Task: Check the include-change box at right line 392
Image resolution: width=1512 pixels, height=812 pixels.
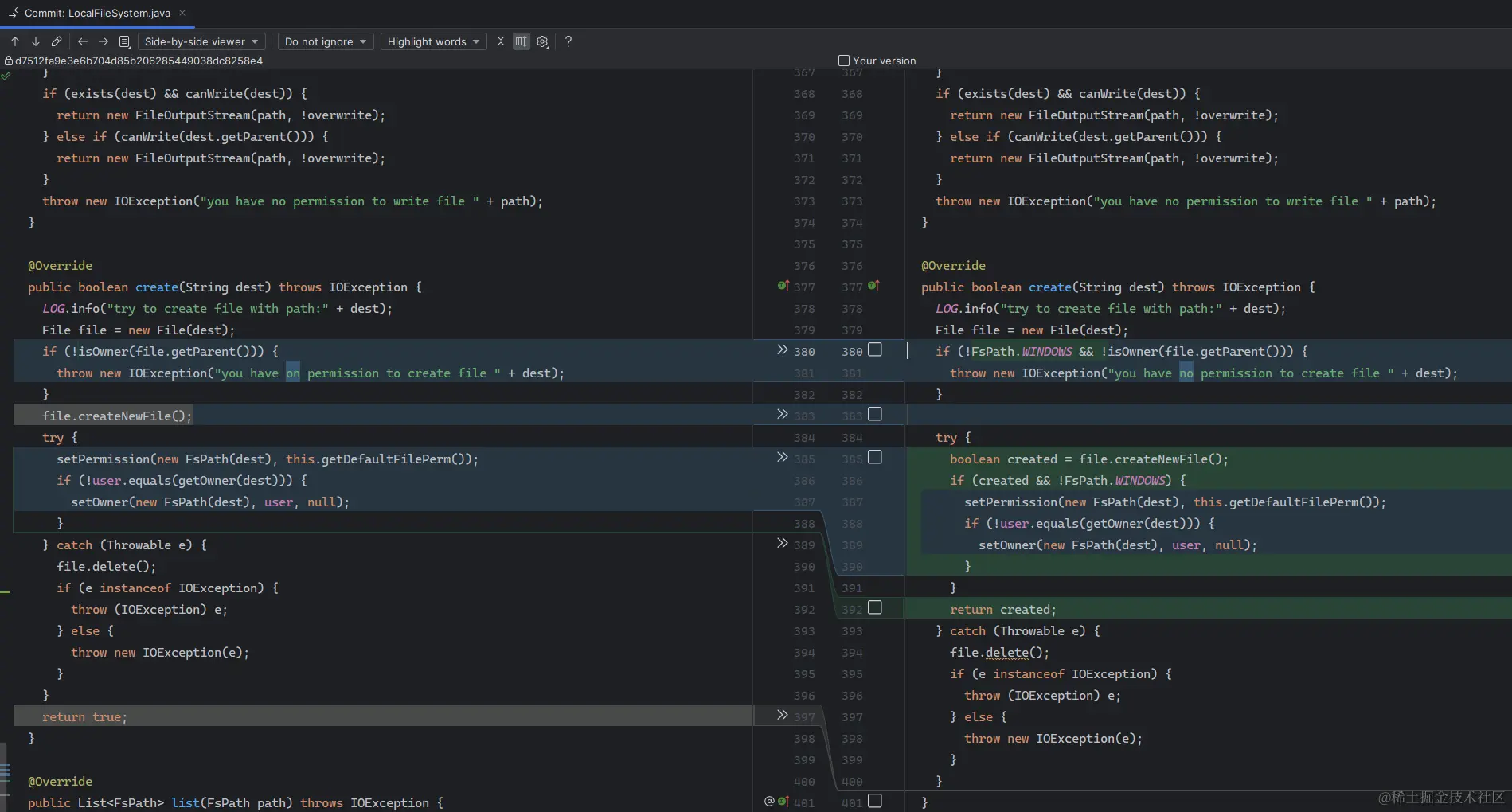Action: 875,607
